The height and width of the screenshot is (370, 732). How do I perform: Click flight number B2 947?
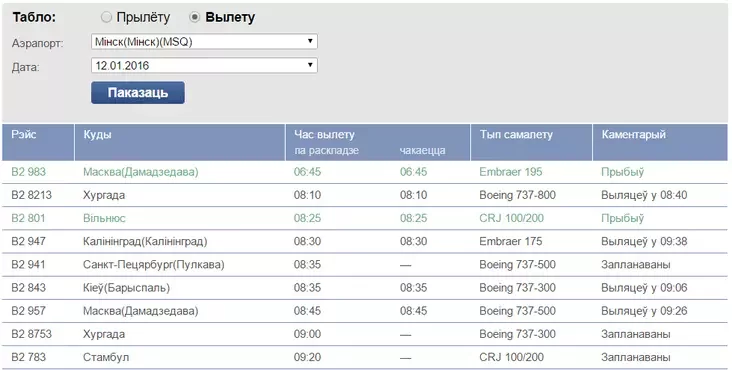[28, 241]
